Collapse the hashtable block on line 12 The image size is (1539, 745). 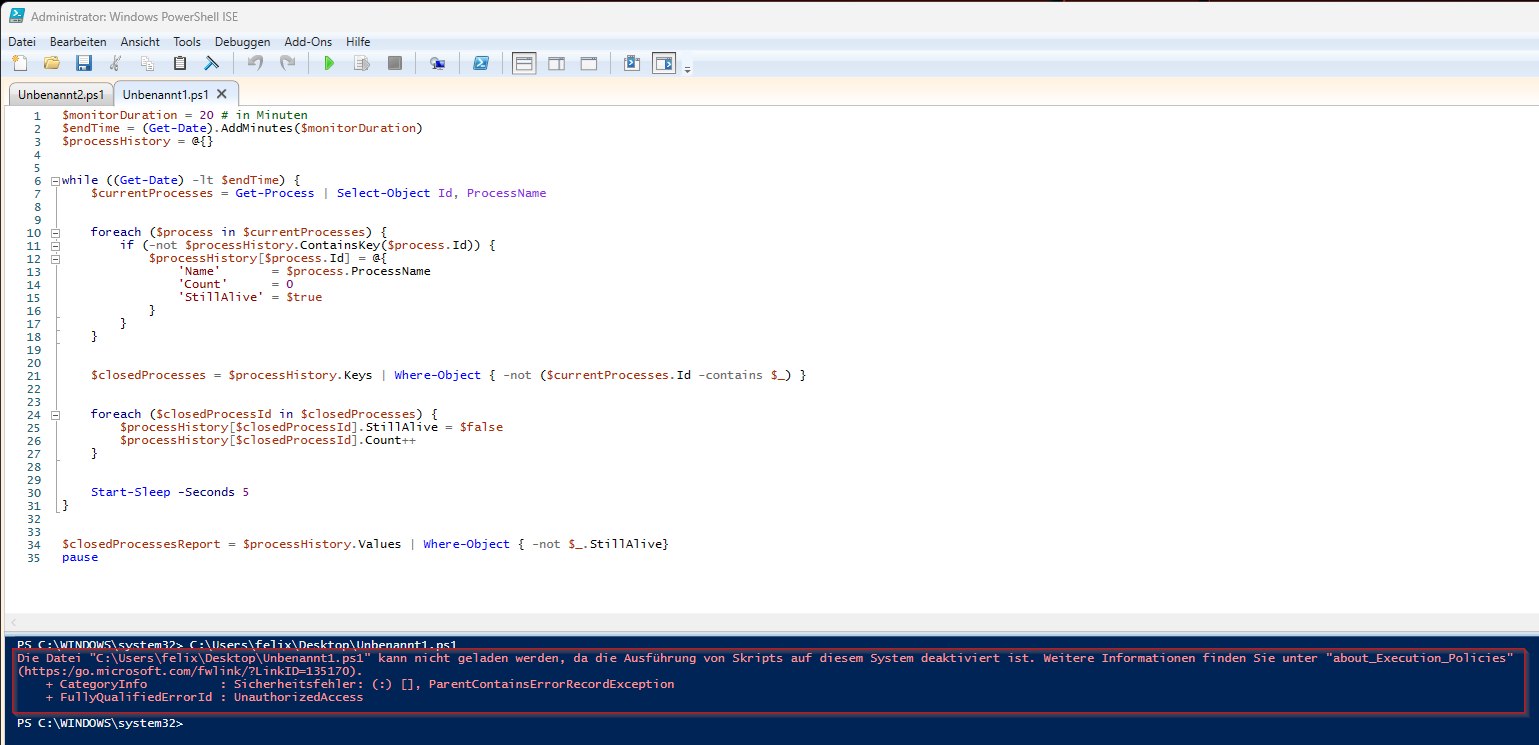(x=56, y=258)
